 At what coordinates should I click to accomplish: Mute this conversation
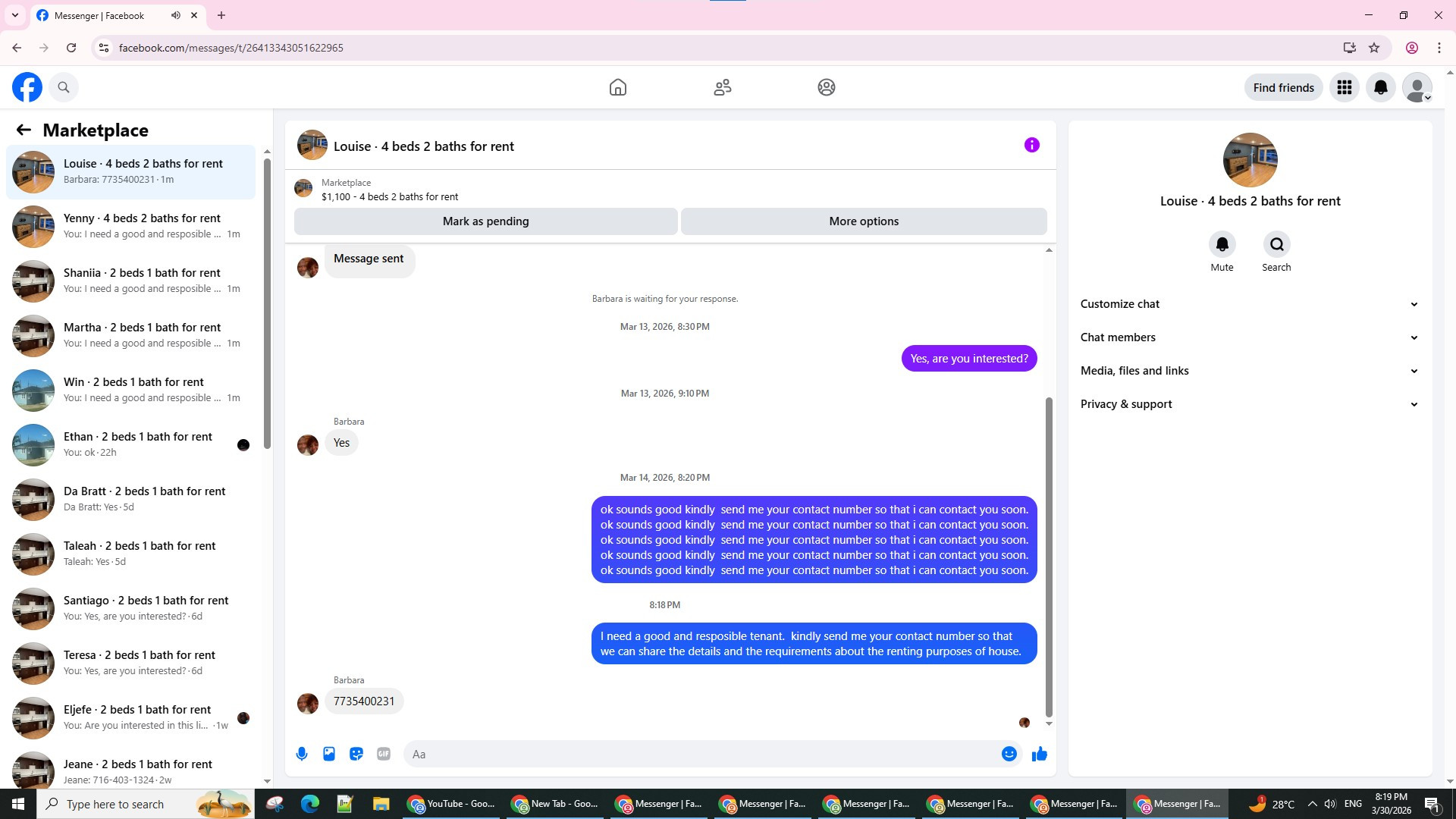point(1222,245)
